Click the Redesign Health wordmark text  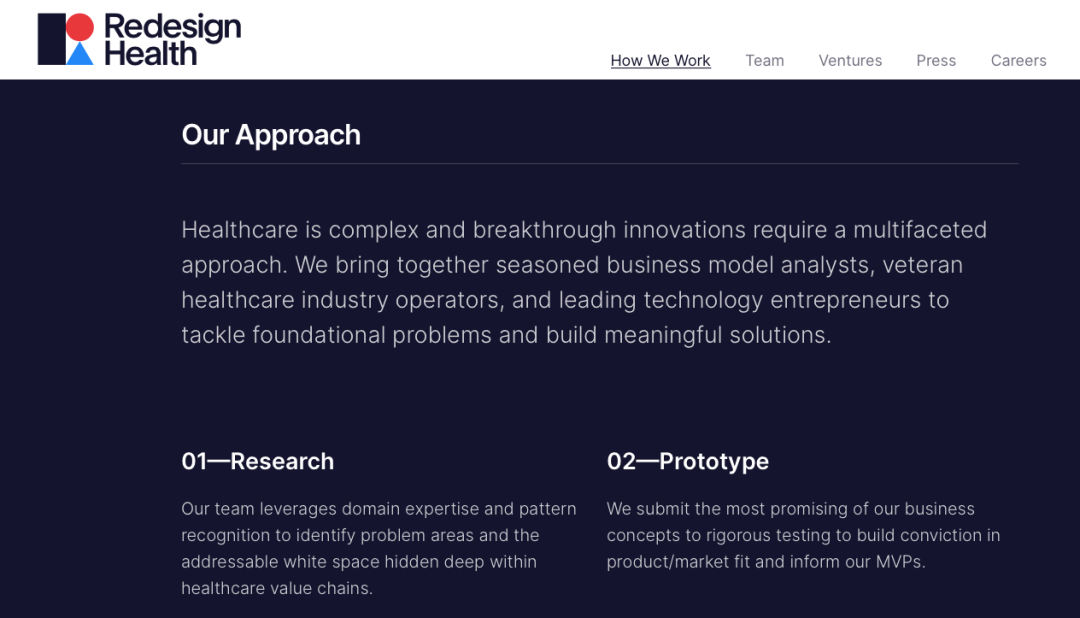pyautogui.click(x=172, y=40)
